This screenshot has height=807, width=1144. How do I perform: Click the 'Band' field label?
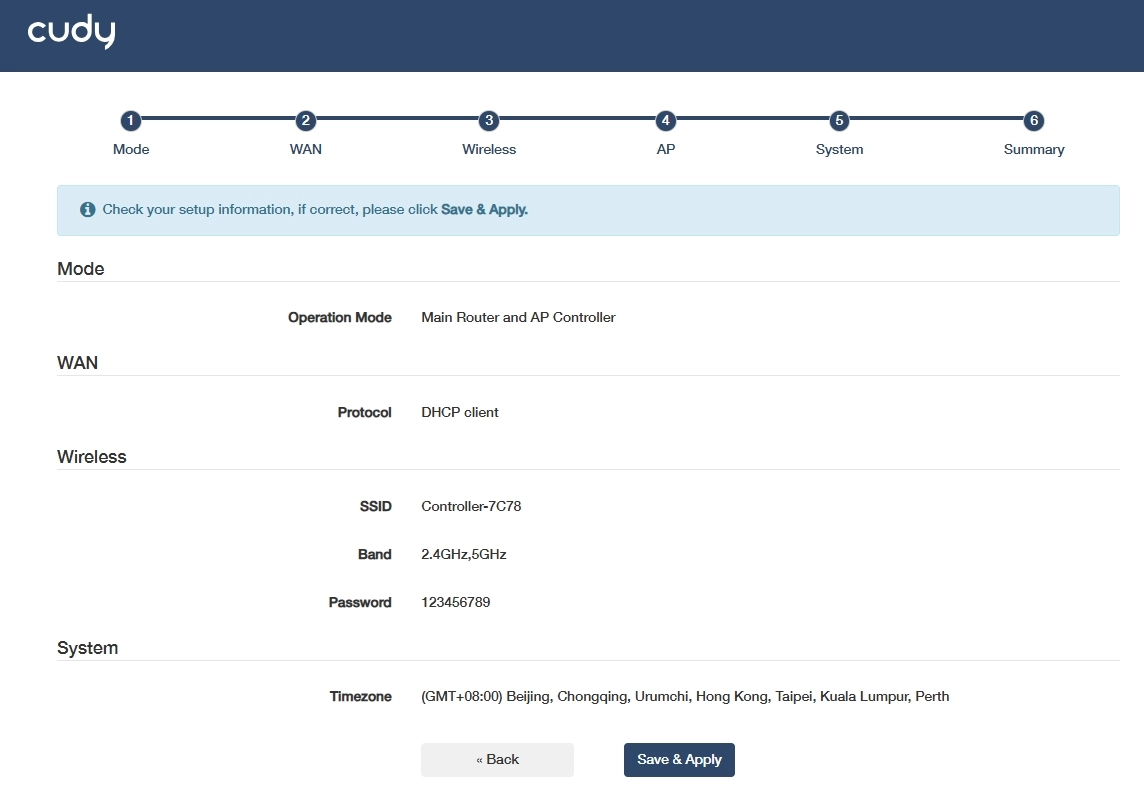pyautogui.click(x=374, y=555)
